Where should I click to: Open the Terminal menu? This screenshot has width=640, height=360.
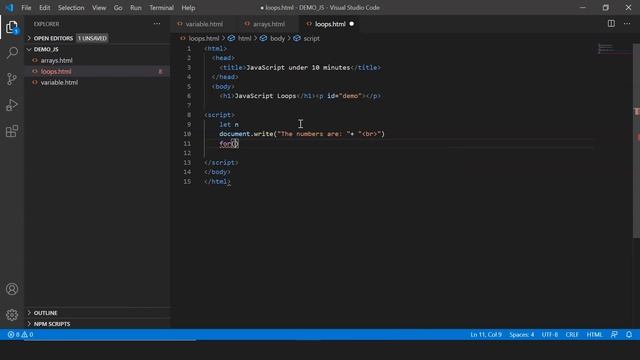pyautogui.click(x=161, y=8)
